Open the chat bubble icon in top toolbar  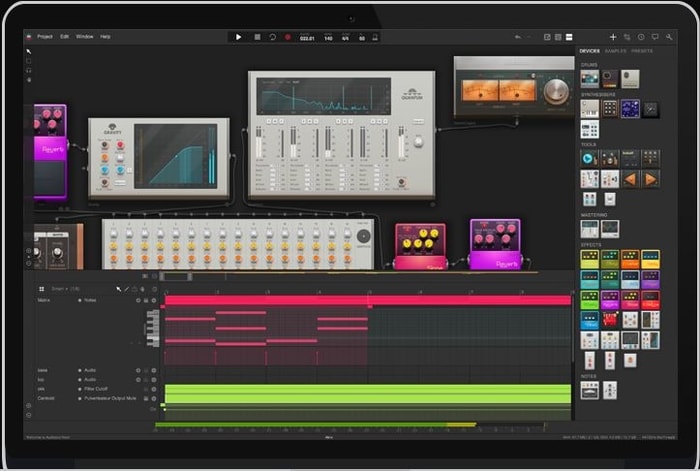655,37
